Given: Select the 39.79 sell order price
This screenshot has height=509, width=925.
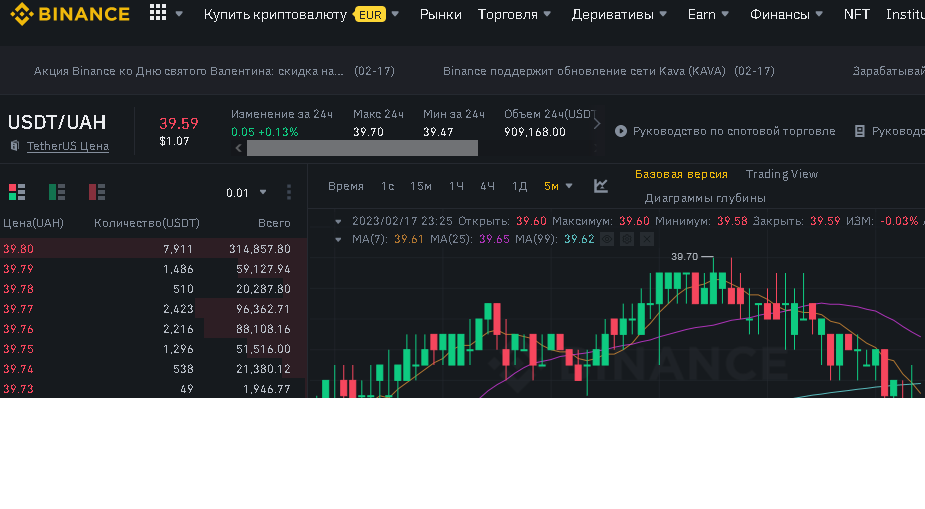Looking at the screenshot, I should pos(18,269).
